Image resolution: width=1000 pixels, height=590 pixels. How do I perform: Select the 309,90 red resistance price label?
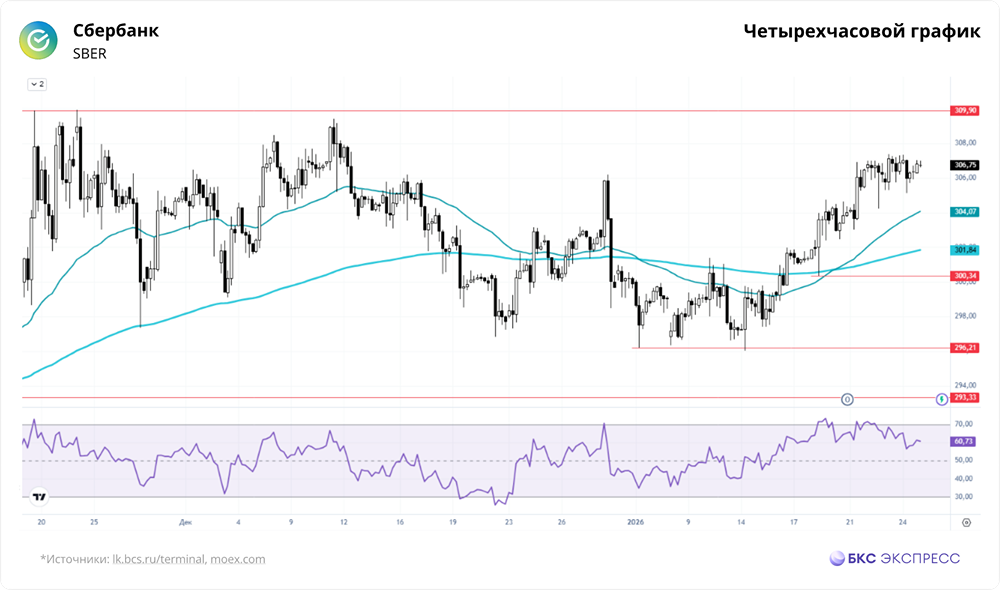click(x=965, y=111)
